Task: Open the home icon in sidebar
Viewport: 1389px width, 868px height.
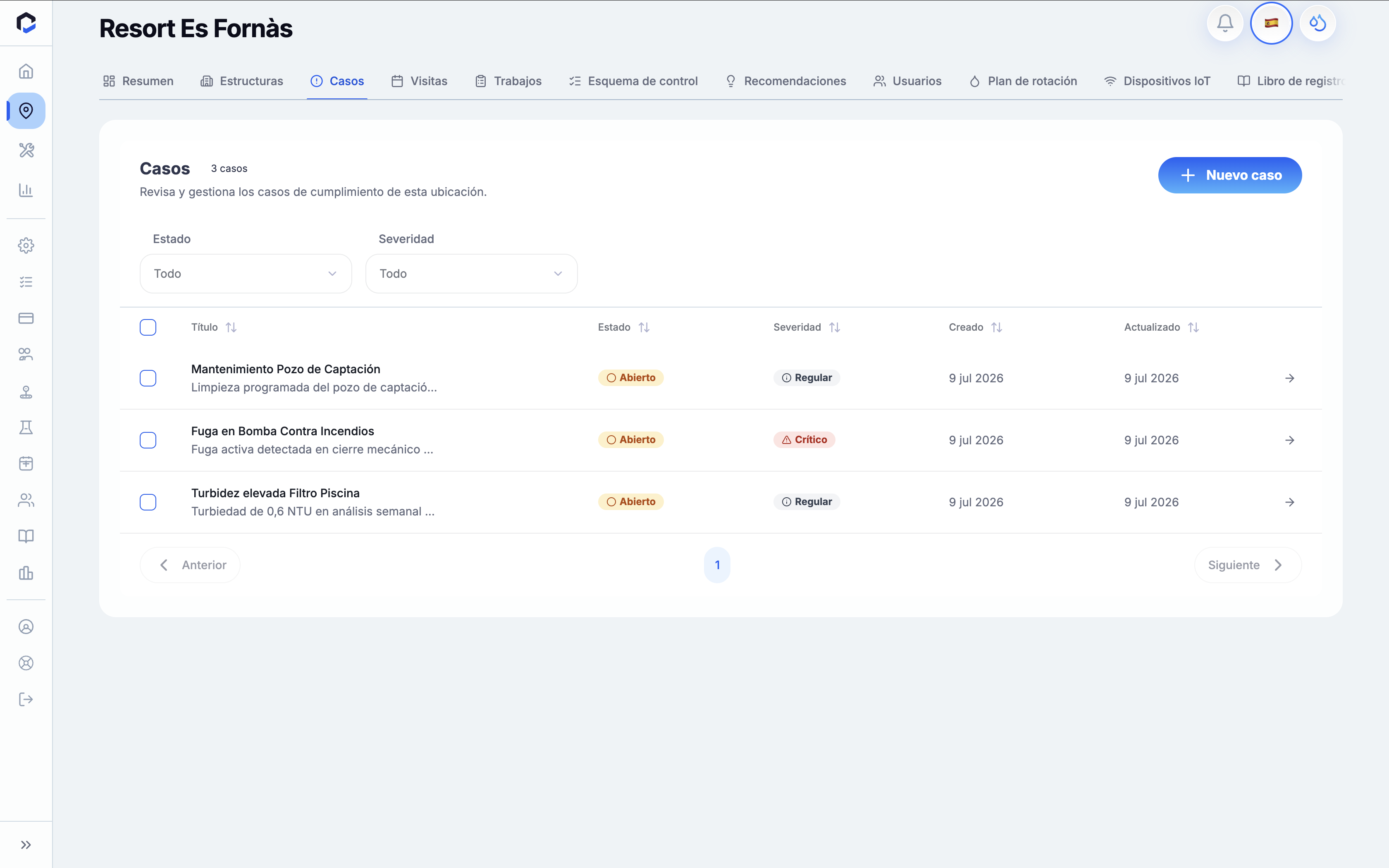Action: 26,71
